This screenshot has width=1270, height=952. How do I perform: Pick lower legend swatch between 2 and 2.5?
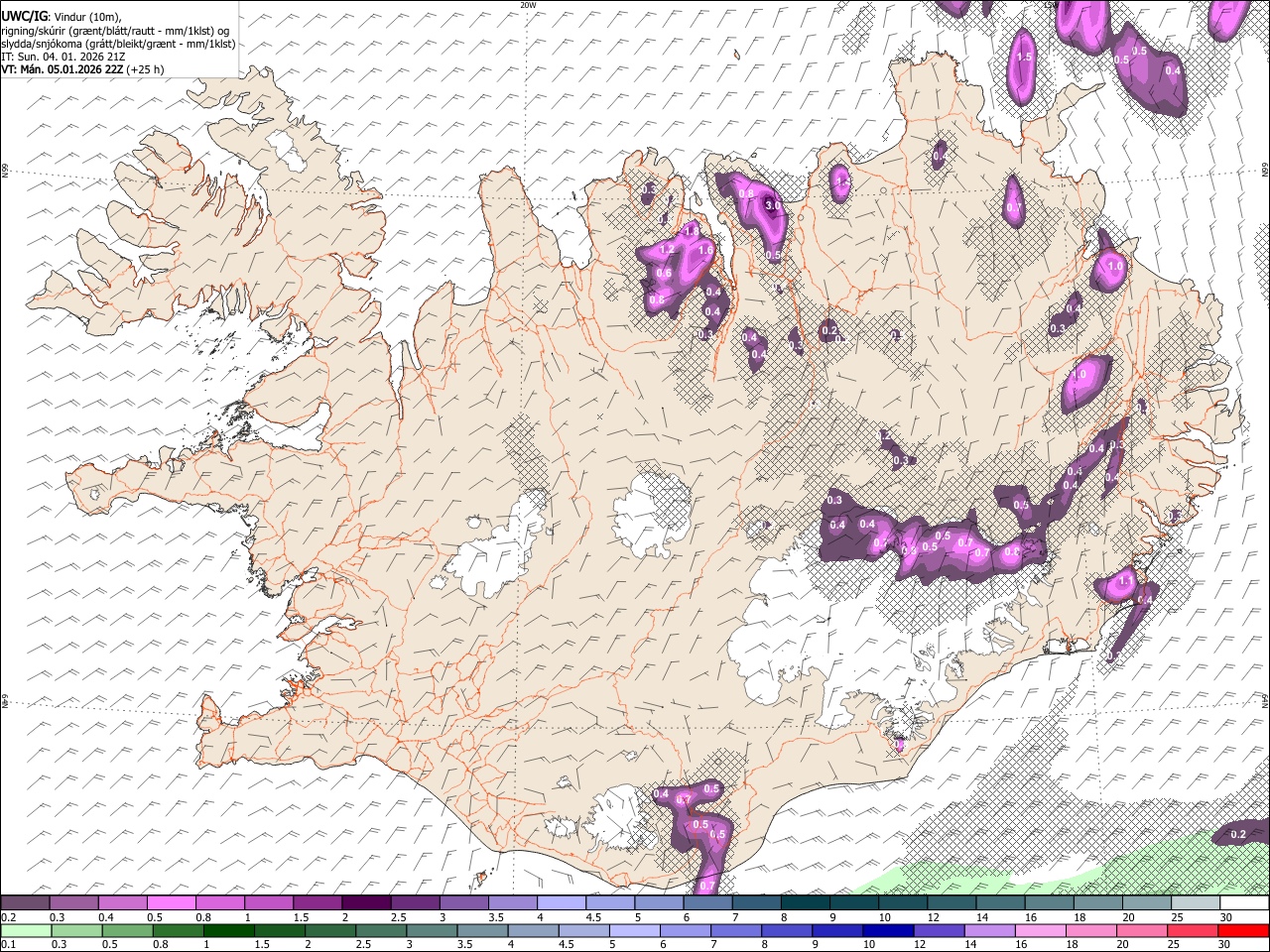[329, 931]
